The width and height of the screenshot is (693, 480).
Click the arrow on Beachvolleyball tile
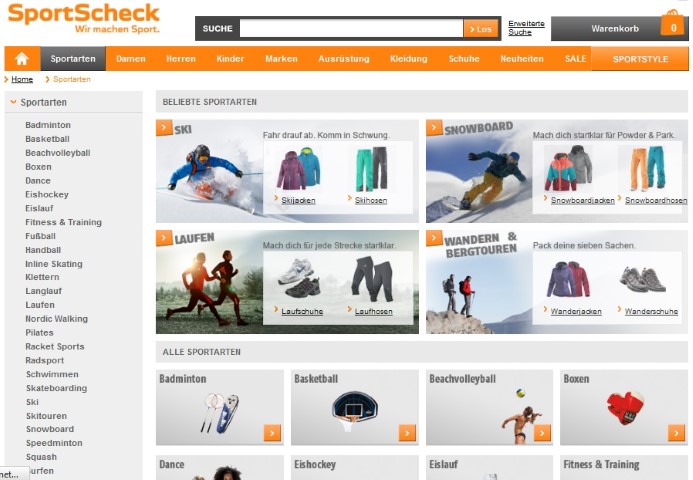[x=542, y=433]
